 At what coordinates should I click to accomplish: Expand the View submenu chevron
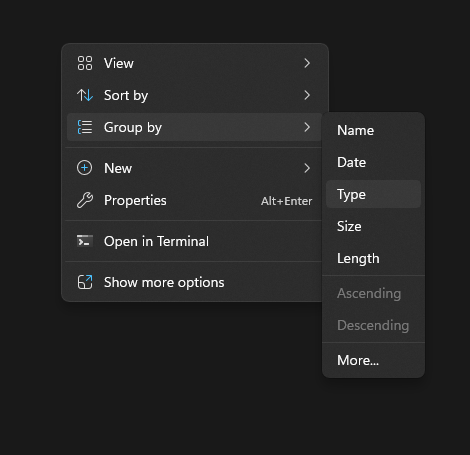pyautogui.click(x=307, y=63)
